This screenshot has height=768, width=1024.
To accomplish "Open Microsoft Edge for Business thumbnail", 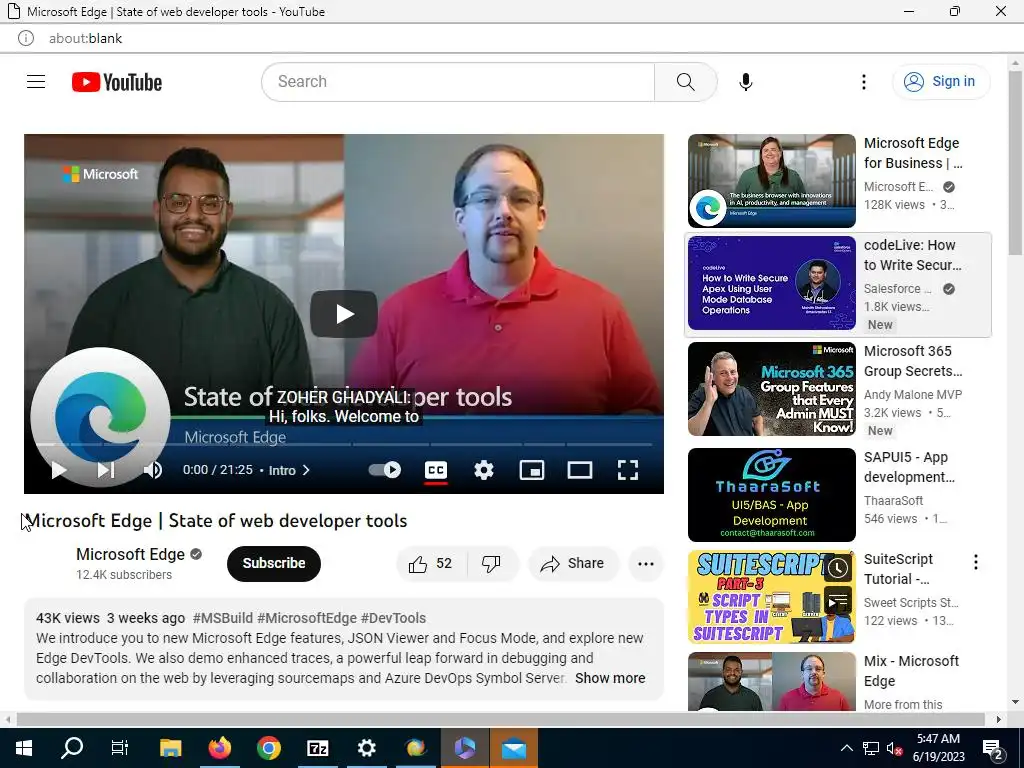I will pos(771,181).
